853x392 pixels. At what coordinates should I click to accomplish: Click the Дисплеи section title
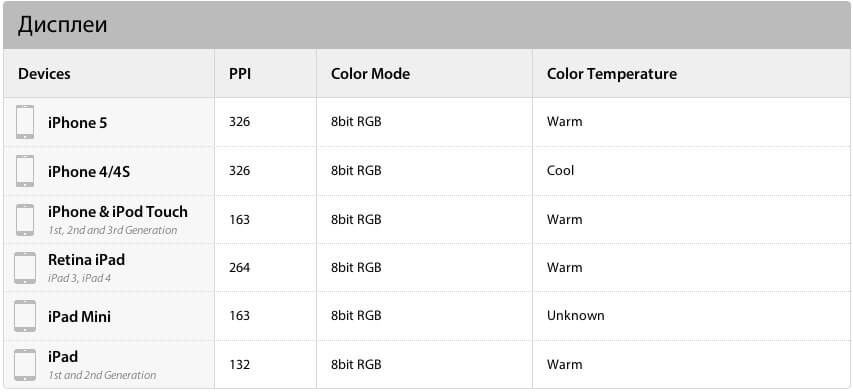click(x=62, y=25)
